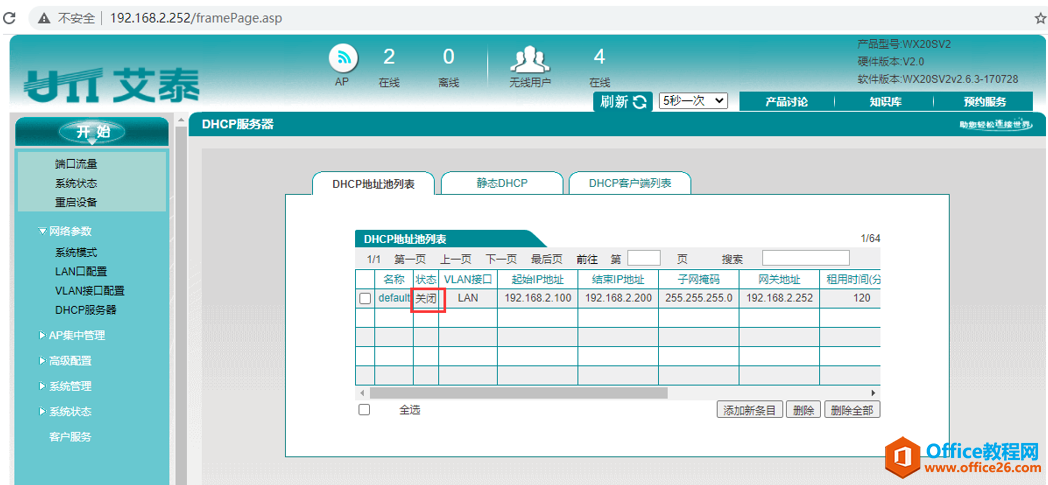The height and width of the screenshot is (485, 1048).
Task: Click the LAN interface cell
Action: [x=468, y=298]
